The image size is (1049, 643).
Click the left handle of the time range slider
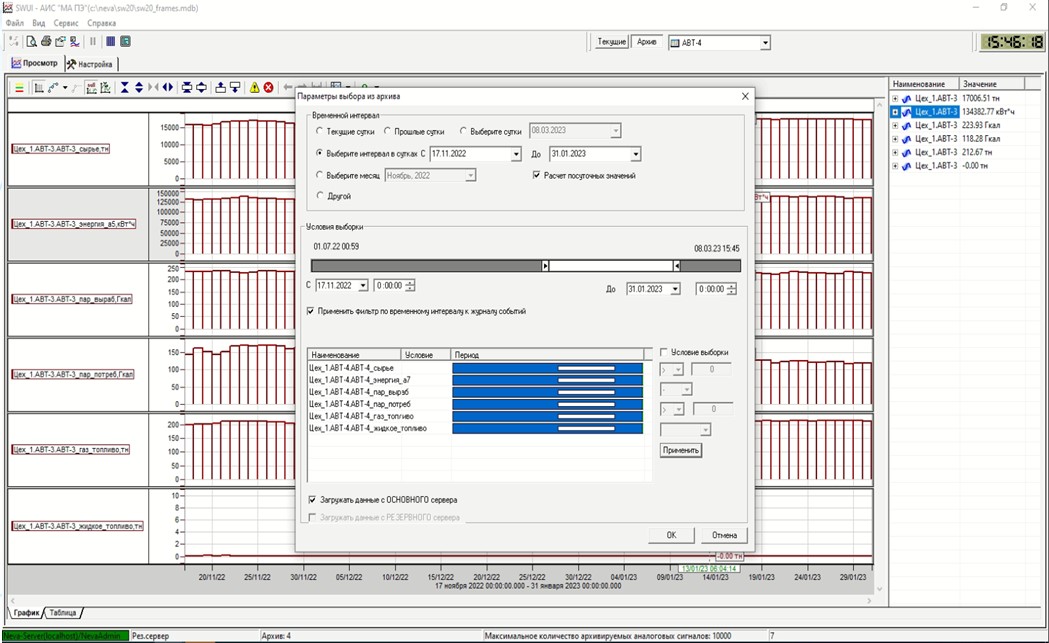pyautogui.click(x=545, y=266)
